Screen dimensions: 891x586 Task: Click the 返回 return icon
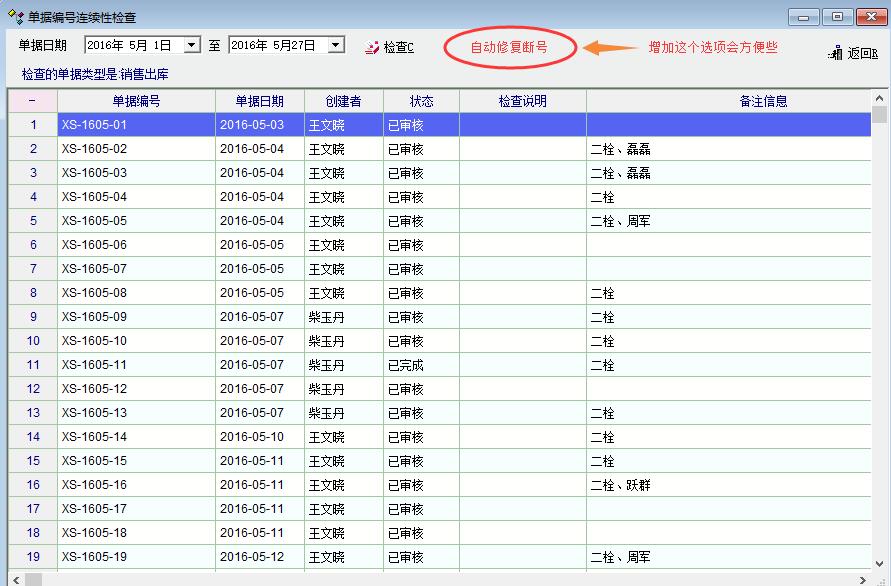pos(836,53)
